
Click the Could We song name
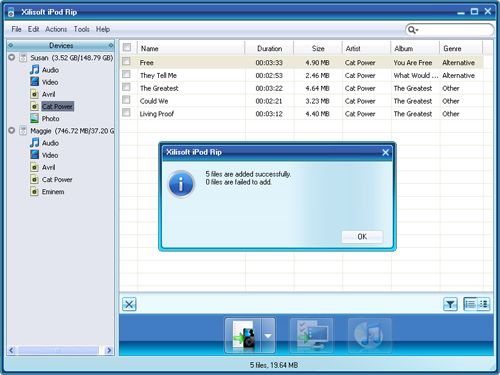click(x=154, y=101)
